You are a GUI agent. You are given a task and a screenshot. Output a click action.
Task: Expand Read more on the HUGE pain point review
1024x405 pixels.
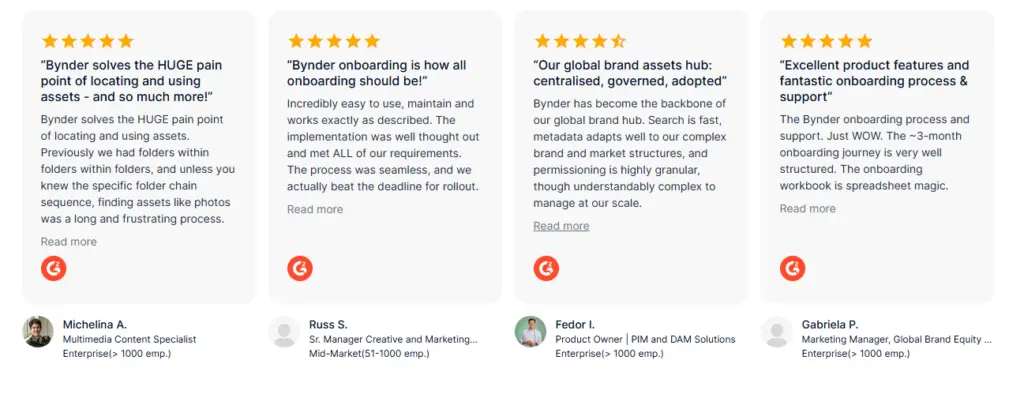click(x=69, y=242)
